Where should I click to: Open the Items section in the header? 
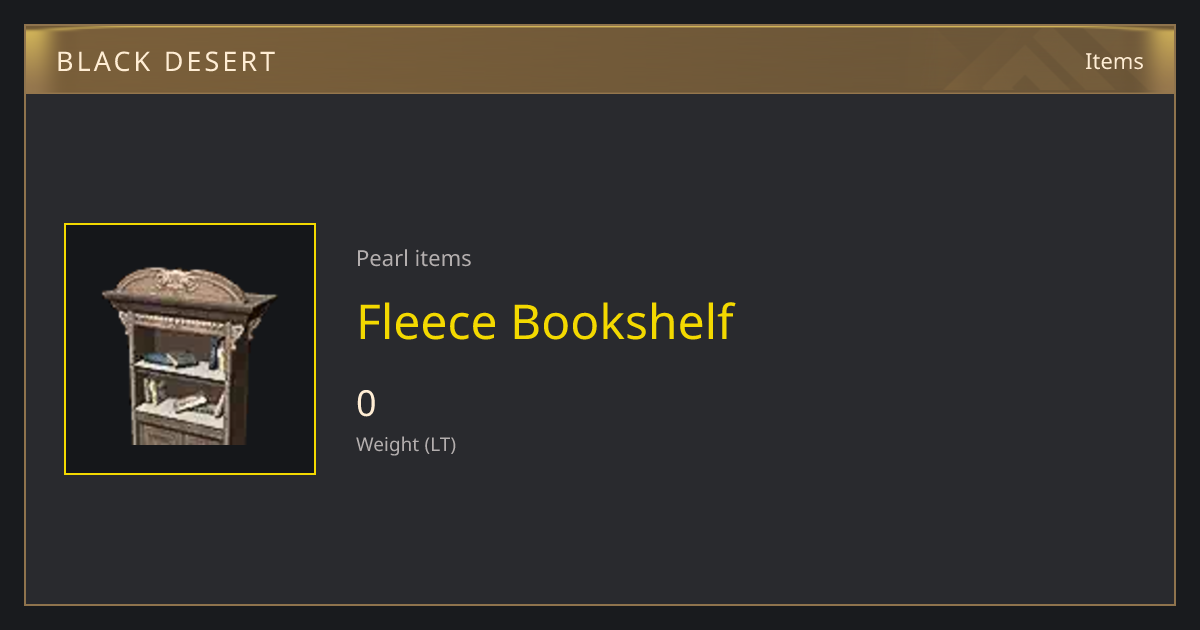pos(1114,61)
